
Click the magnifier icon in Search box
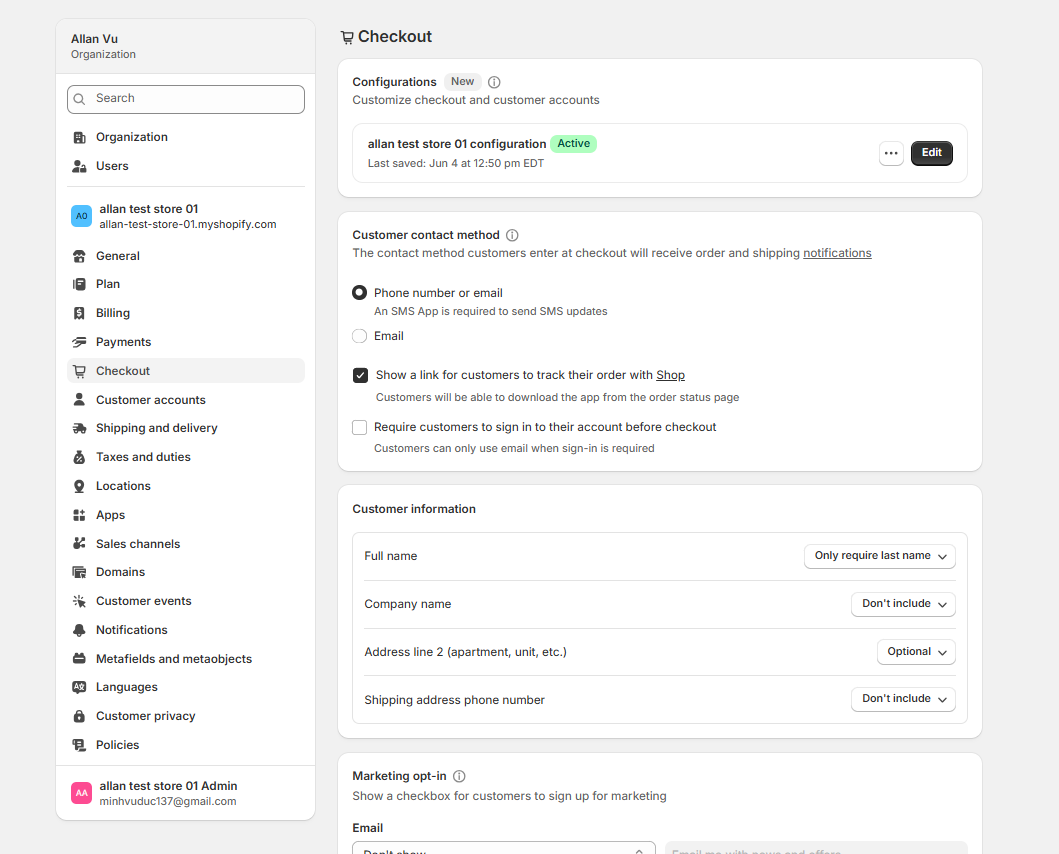[80, 99]
